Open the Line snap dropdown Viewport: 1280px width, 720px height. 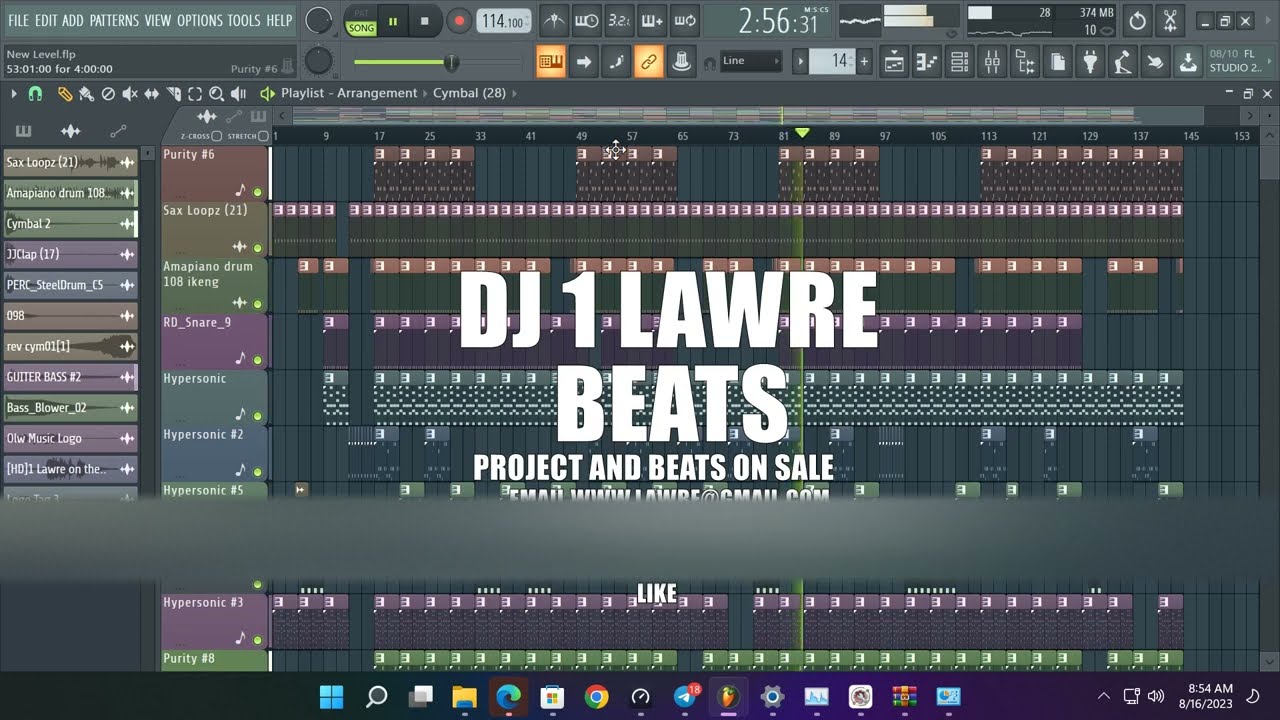[x=749, y=61]
